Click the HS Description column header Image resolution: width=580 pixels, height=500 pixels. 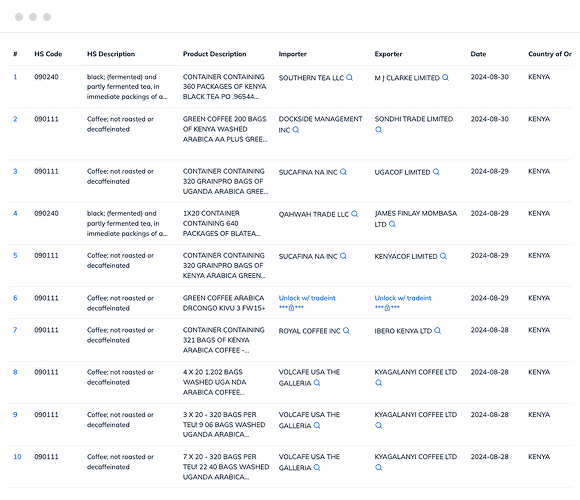coord(111,54)
